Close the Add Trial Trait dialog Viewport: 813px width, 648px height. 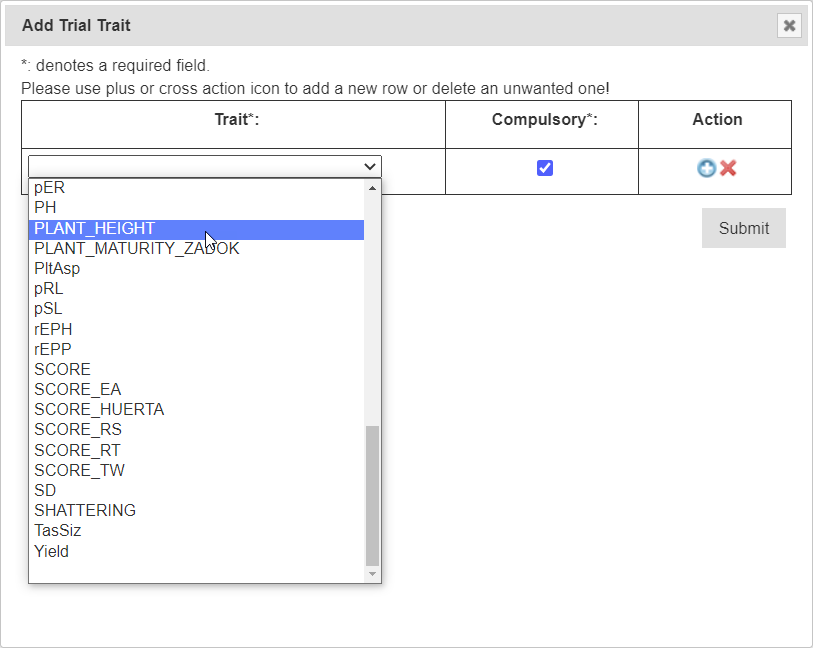pos(789,26)
